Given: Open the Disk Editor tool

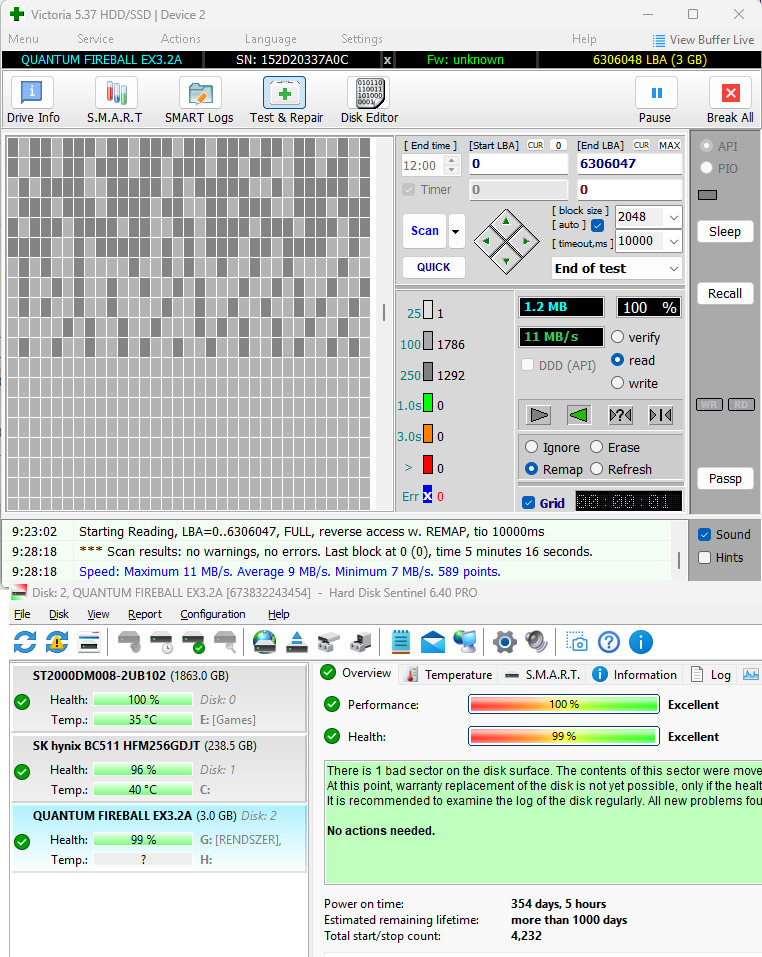Looking at the screenshot, I should click(x=369, y=101).
